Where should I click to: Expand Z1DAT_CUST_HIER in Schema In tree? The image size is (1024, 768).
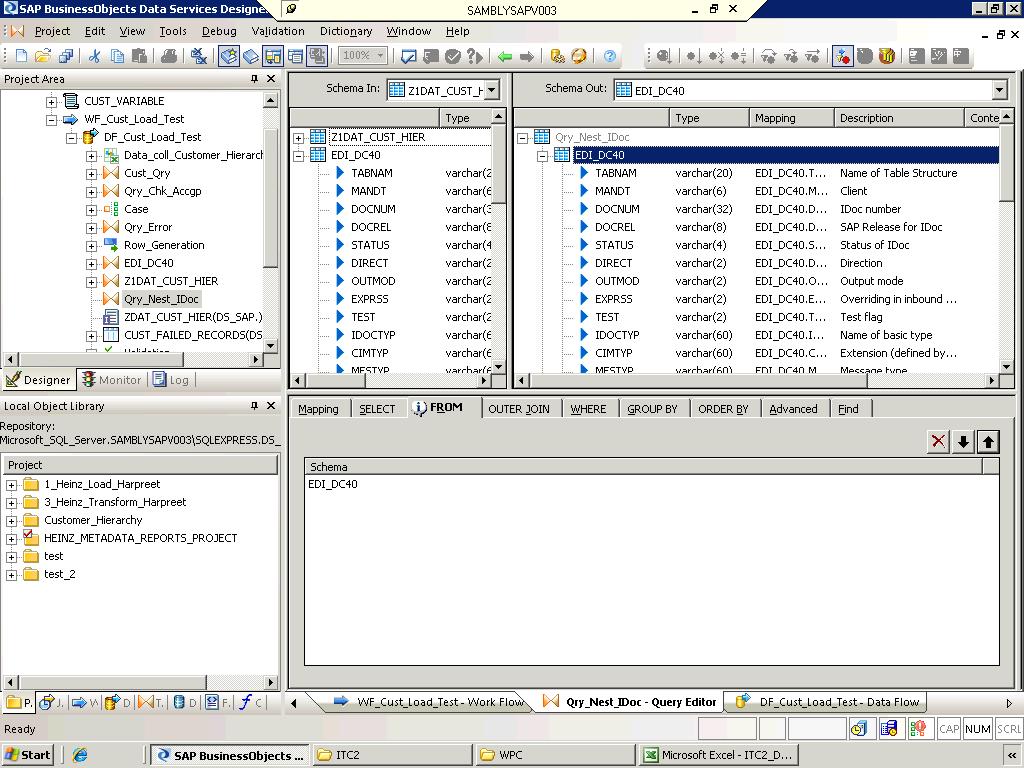[298, 138]
